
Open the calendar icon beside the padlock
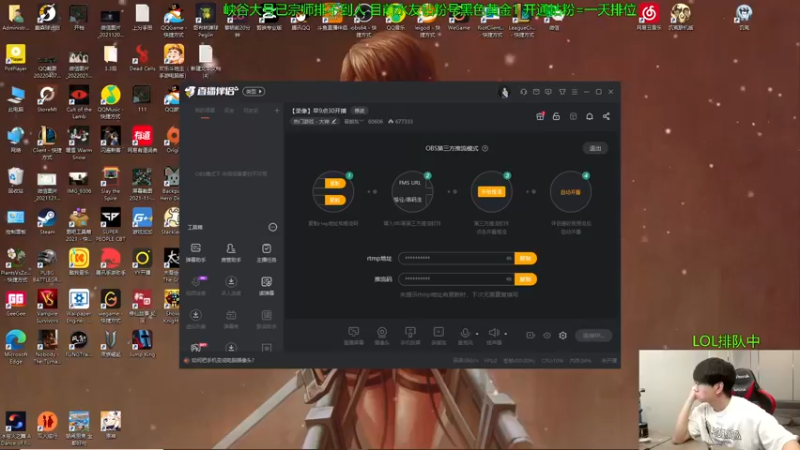(x=573, y=116)
